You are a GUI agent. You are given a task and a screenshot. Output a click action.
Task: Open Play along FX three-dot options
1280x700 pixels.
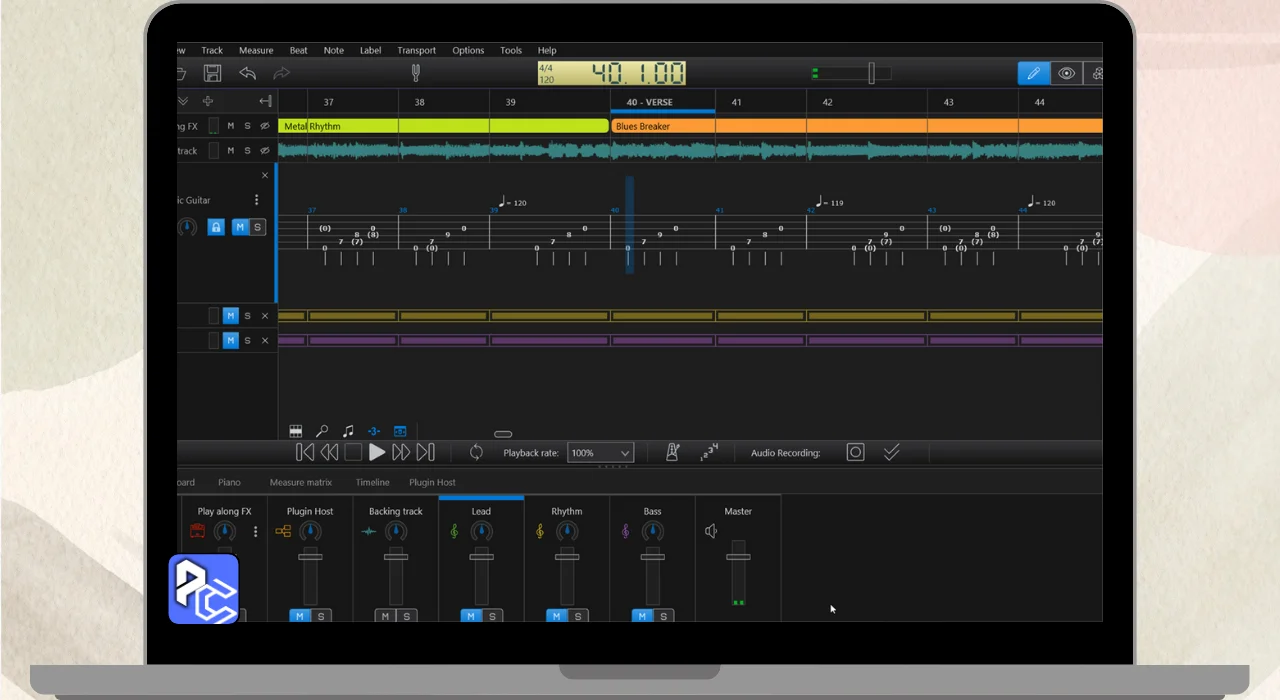pos(255,532)
